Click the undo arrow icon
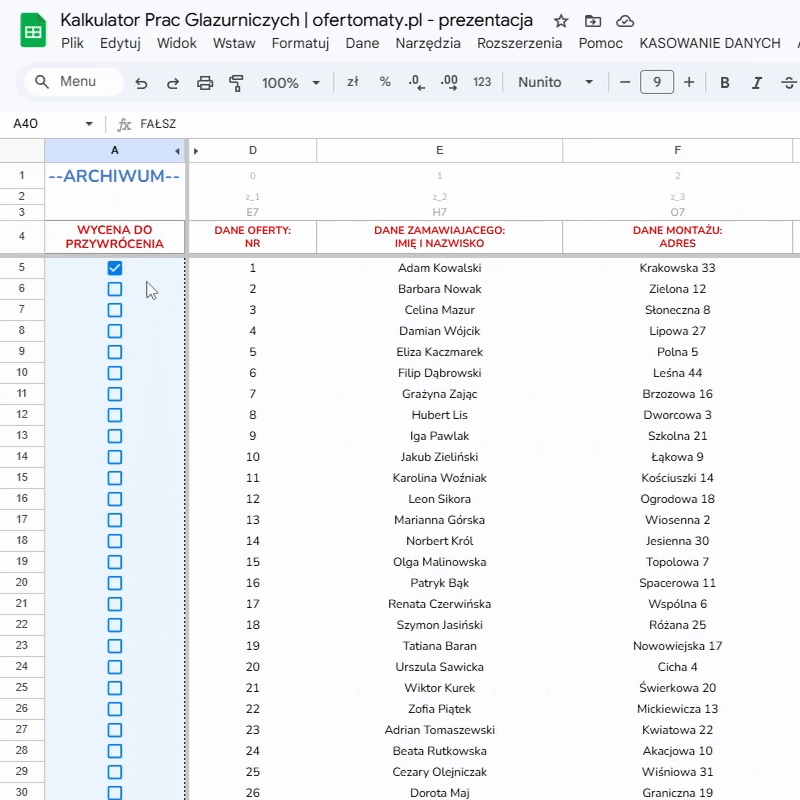This screenshot has width=800, height=800. tap(141, 83)
